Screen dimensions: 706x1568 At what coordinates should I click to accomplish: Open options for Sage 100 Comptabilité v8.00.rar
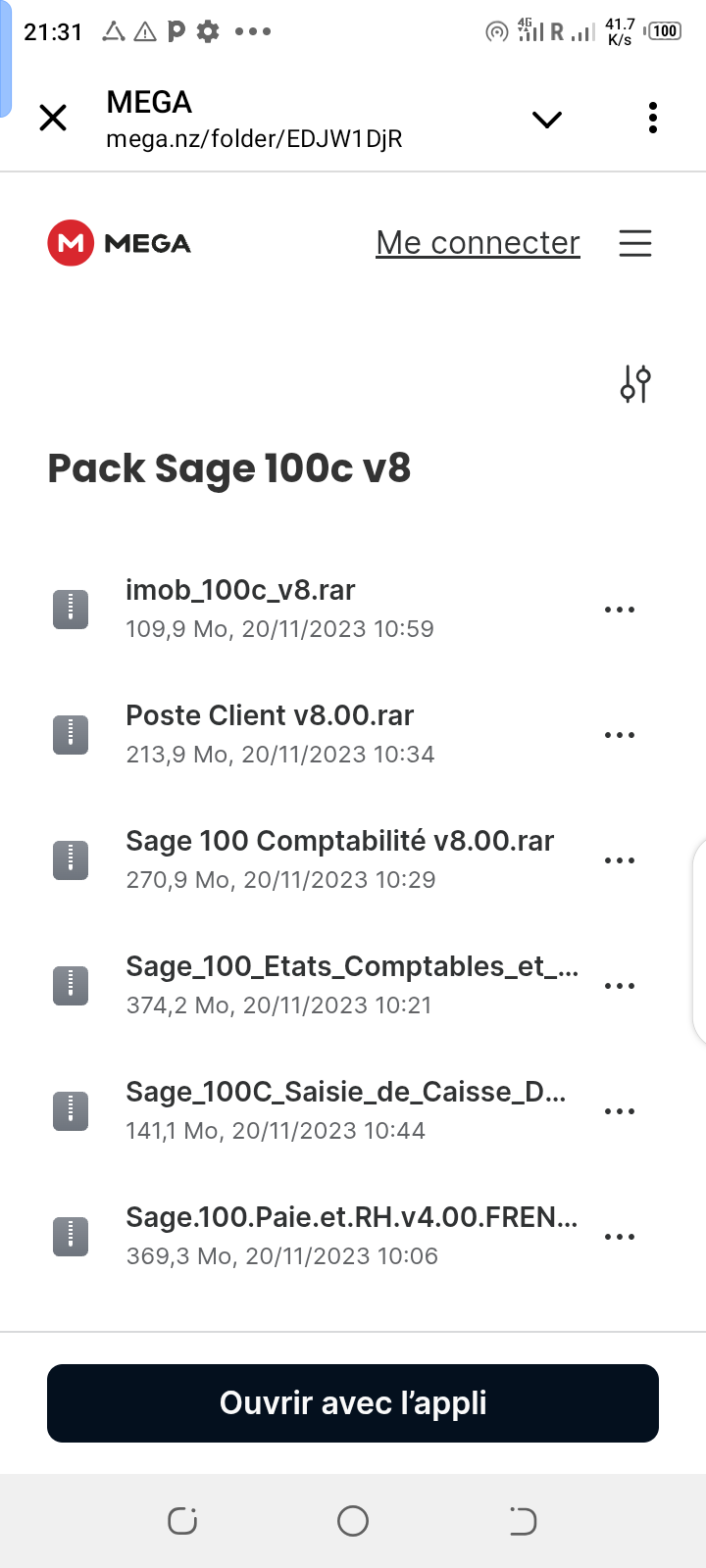coord(620,860)
